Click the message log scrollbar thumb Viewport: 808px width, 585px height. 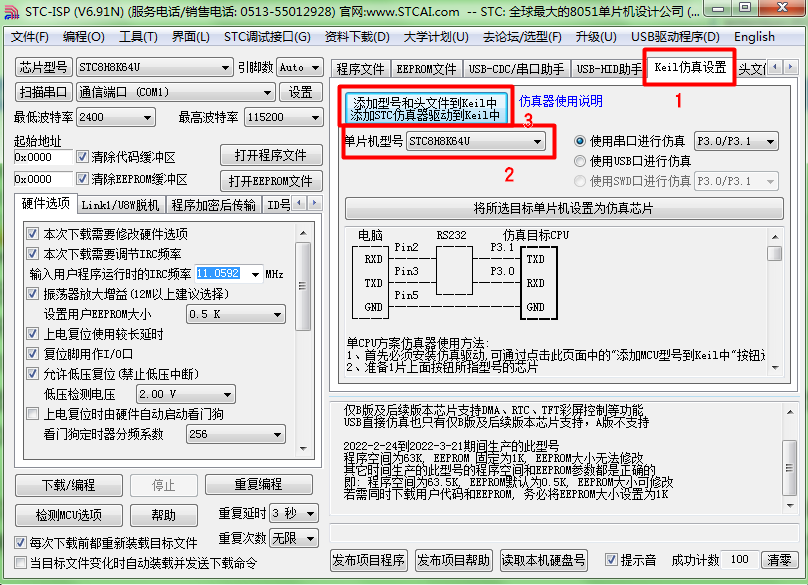pyautogui.click(x=789, y=468)
